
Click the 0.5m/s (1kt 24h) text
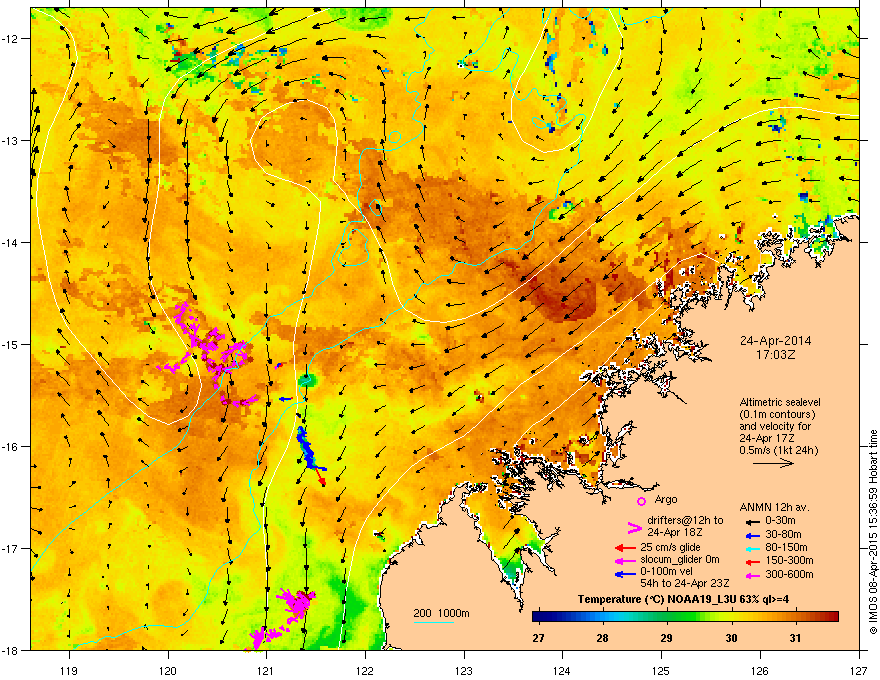coord(778,450)
